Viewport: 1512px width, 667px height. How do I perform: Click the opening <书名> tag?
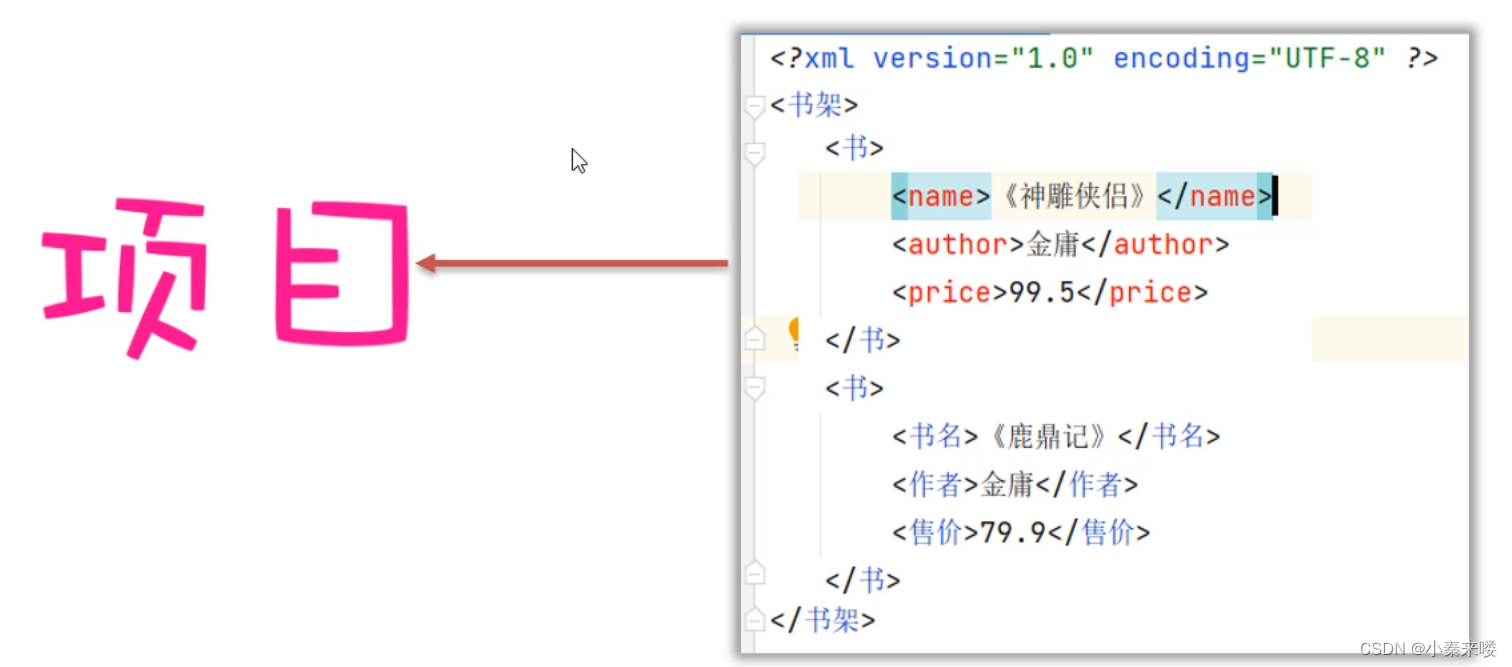(934, 436)
